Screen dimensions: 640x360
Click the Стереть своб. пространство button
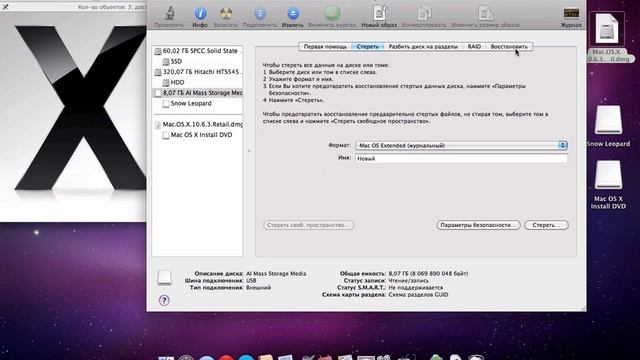309,225
